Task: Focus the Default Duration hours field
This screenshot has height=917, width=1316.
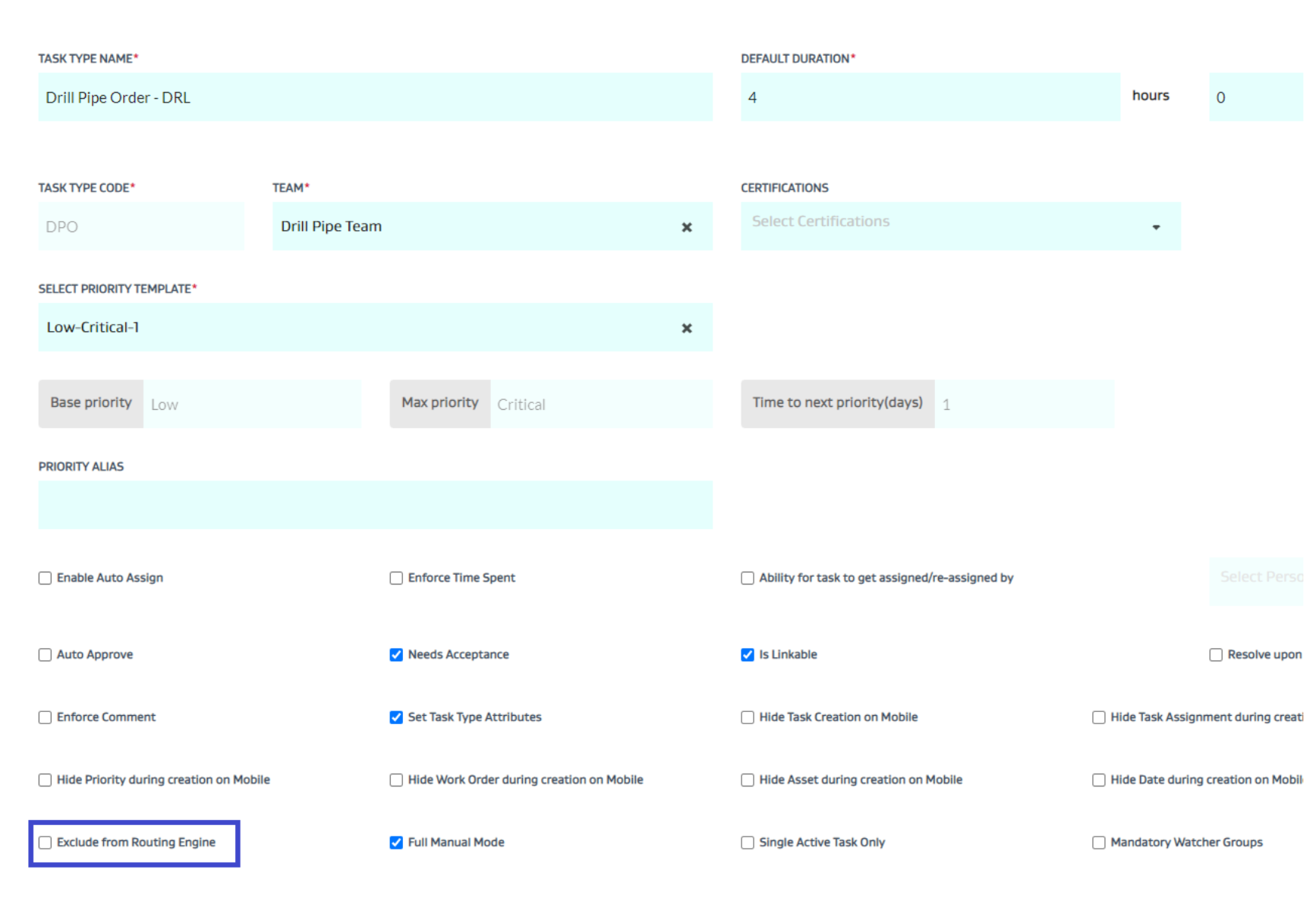Action: click(x=929, y=97)
